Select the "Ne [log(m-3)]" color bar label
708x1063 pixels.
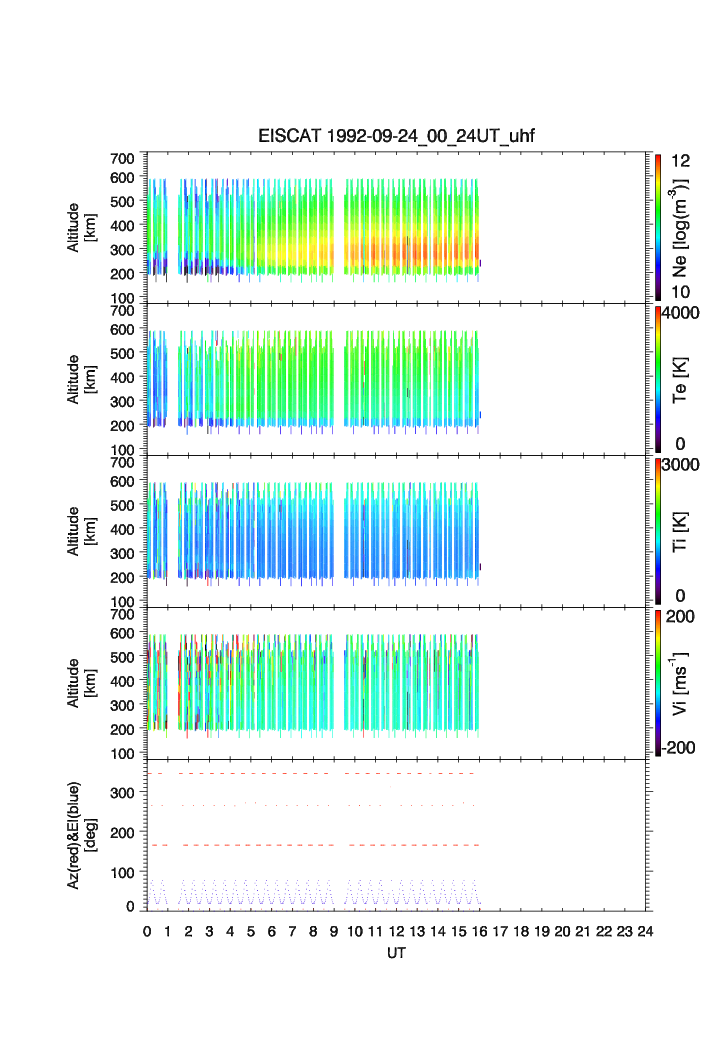pos(680,228)
